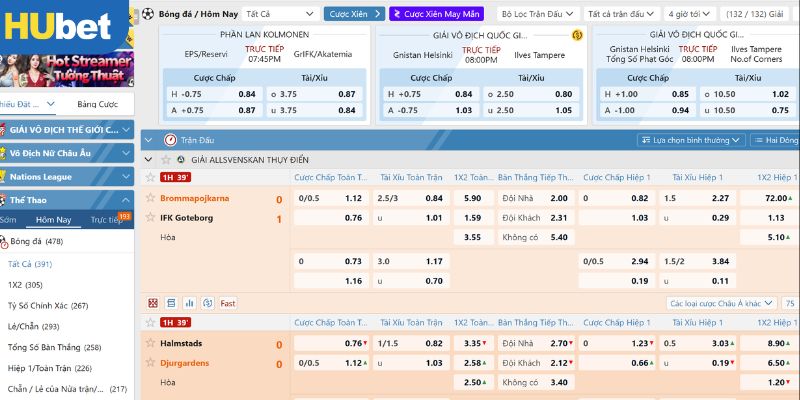Pick H -0.75 odds 0.84 on EPS/Reservi card
The image size is (800, 400).
214,94
